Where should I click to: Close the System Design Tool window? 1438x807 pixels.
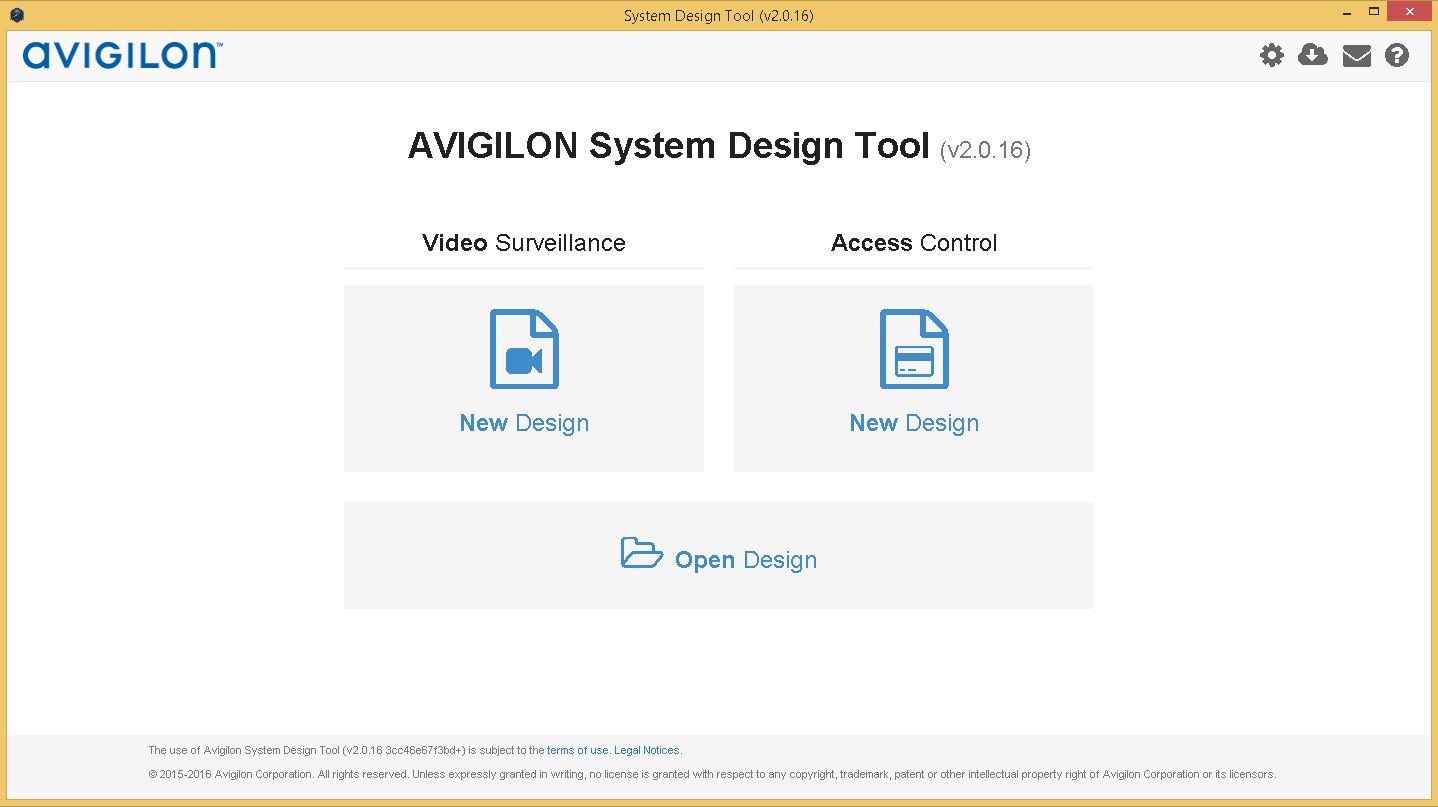(1410, 12)
